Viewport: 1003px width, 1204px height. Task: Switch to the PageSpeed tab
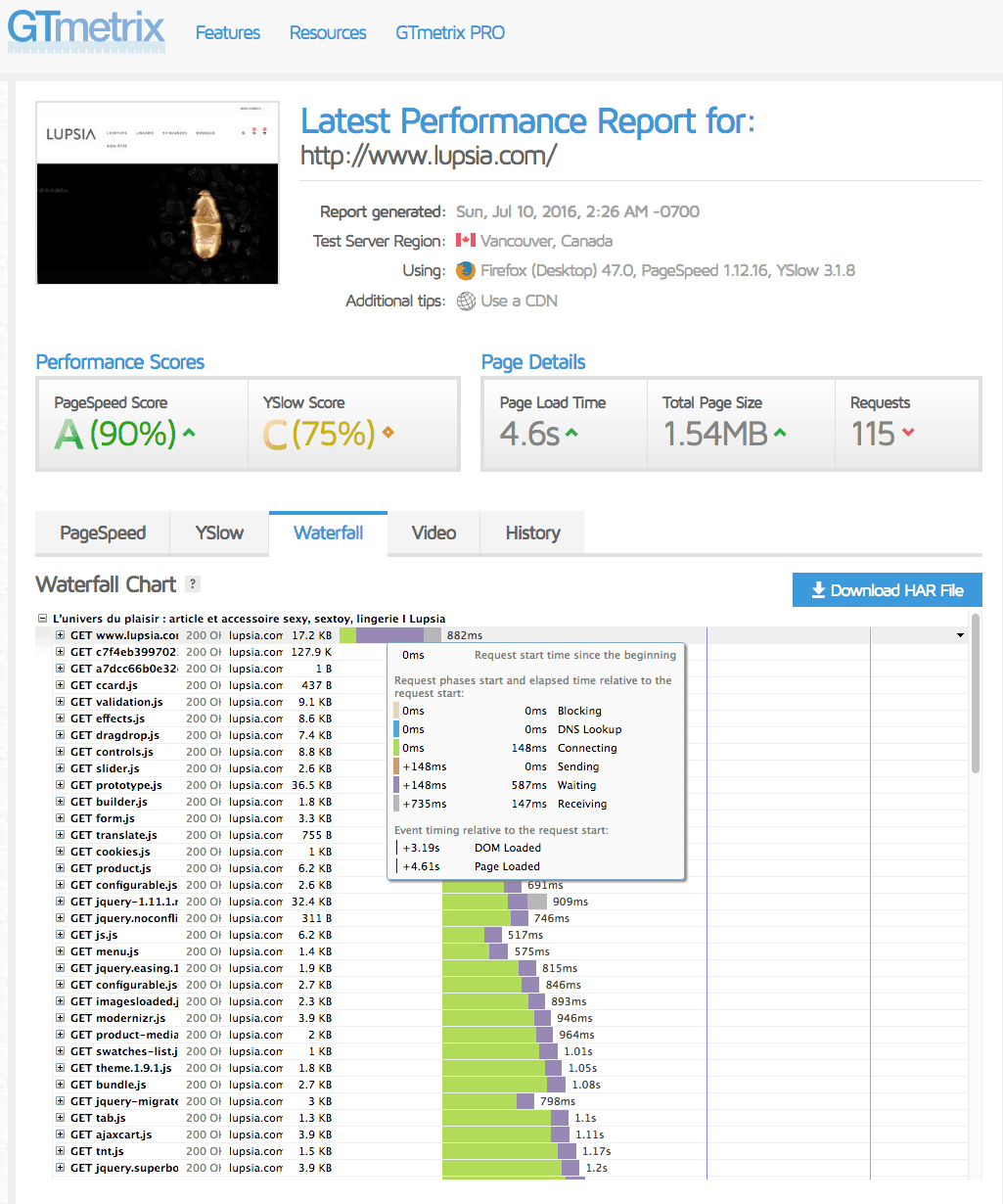click(103, 533)
